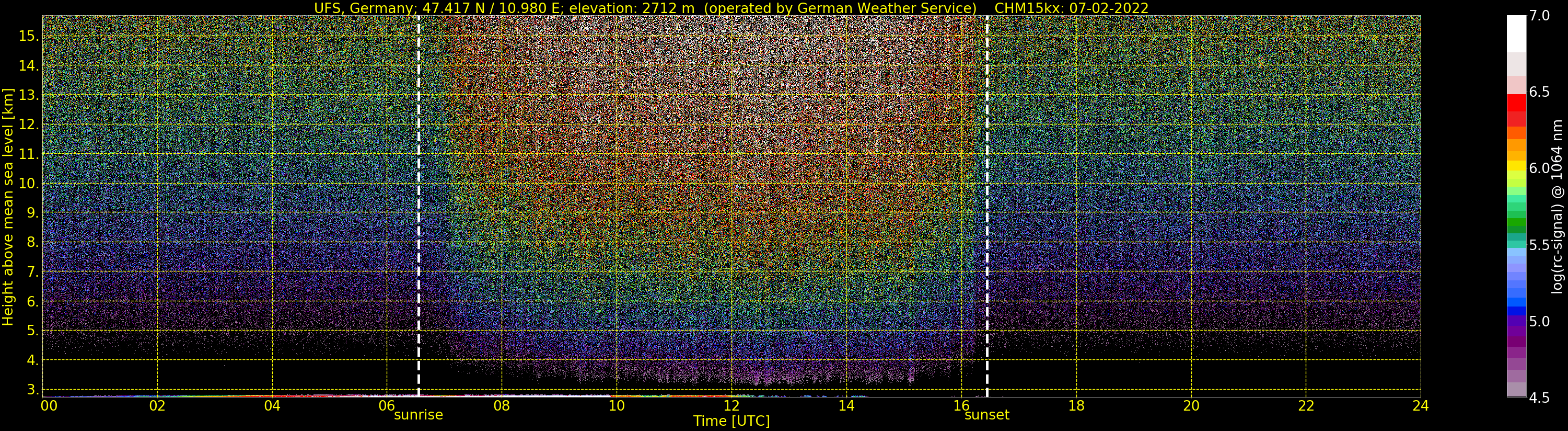
Task: Click the '06' time tick label
Action: (x=387, y=406)
